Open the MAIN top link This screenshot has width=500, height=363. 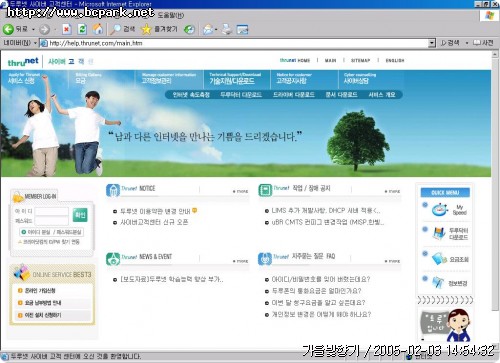(x=330, y=60)
